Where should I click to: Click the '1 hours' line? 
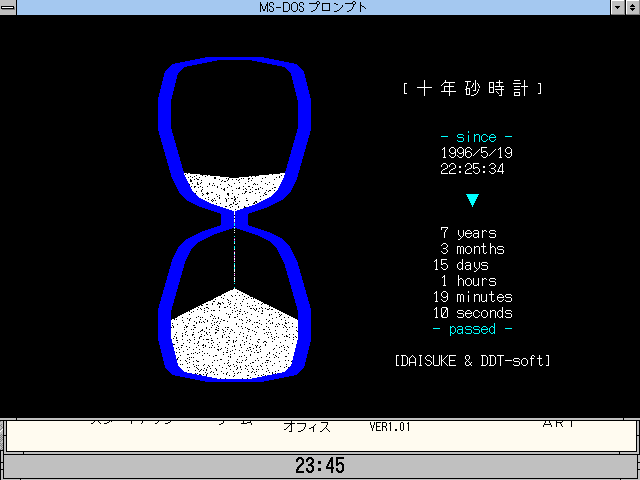[469, 281]
